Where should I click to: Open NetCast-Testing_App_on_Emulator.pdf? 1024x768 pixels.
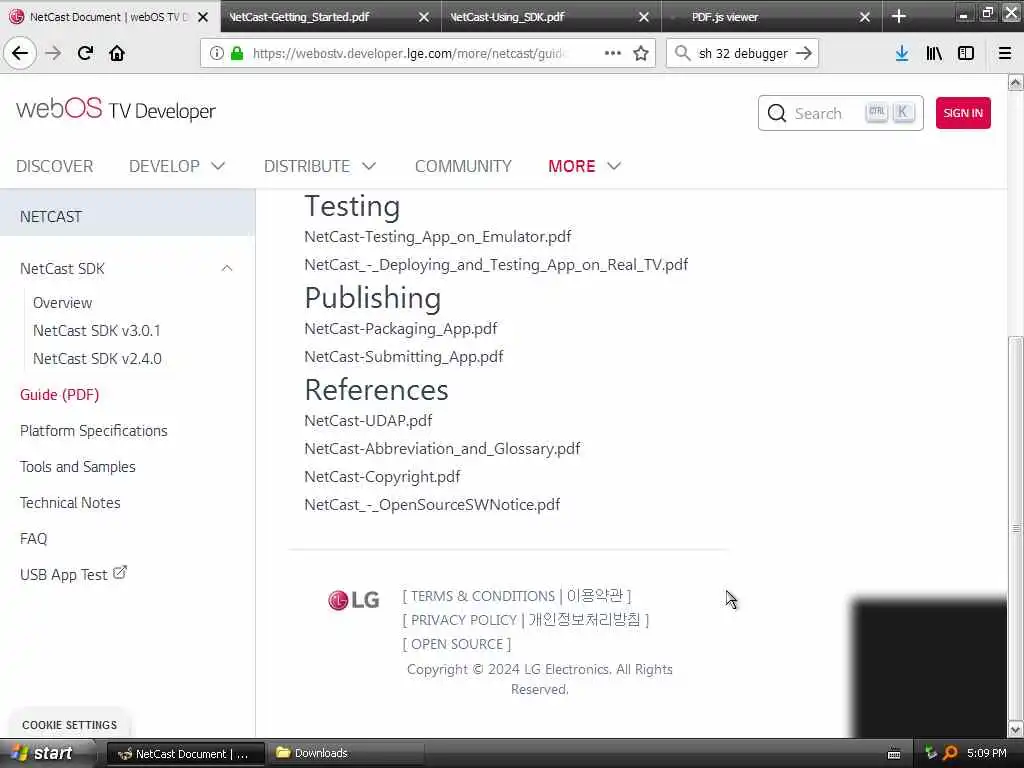pyautogui.click(x=438, y=236)
